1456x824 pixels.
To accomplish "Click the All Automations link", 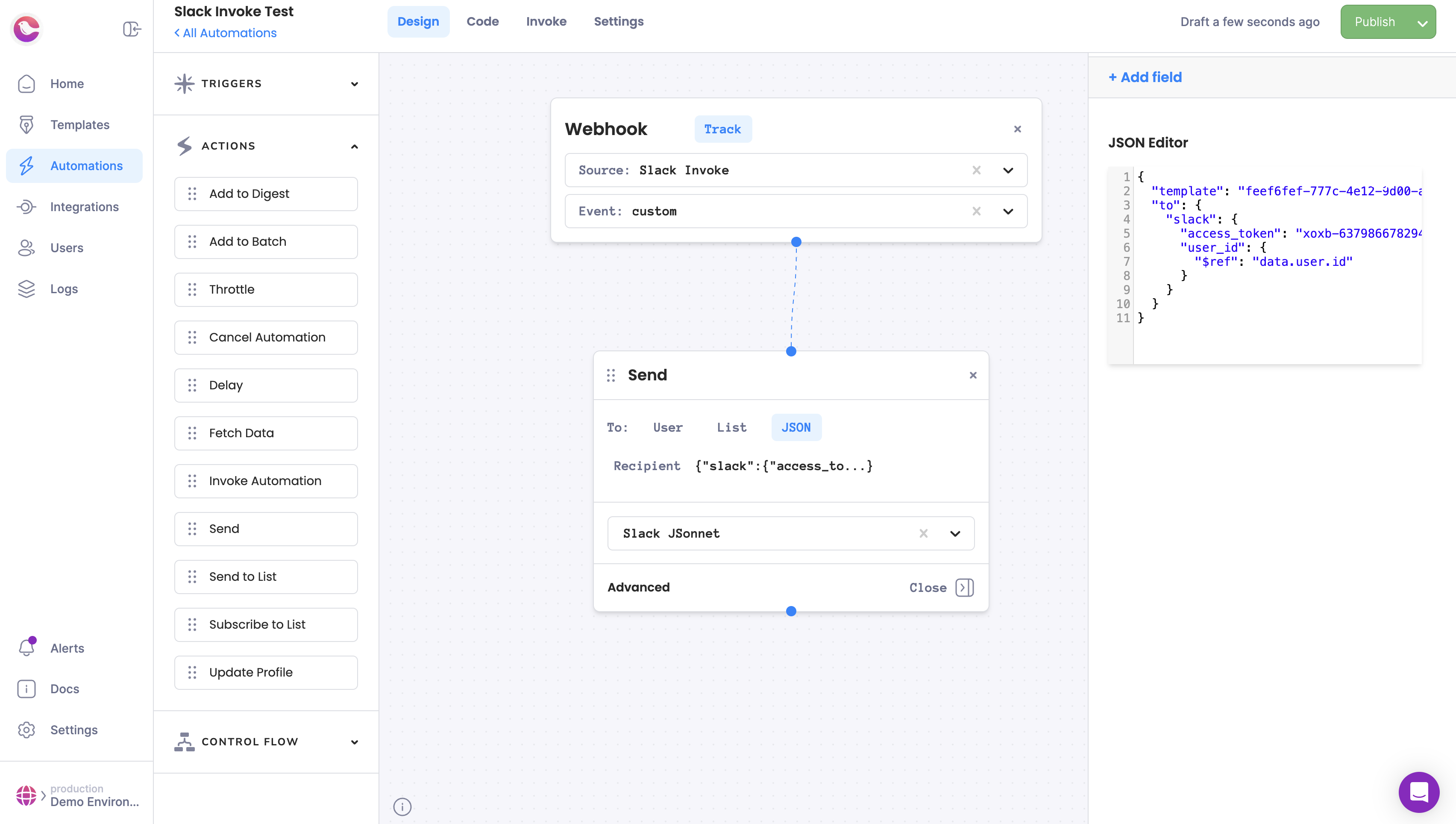I will pos(225,33).
